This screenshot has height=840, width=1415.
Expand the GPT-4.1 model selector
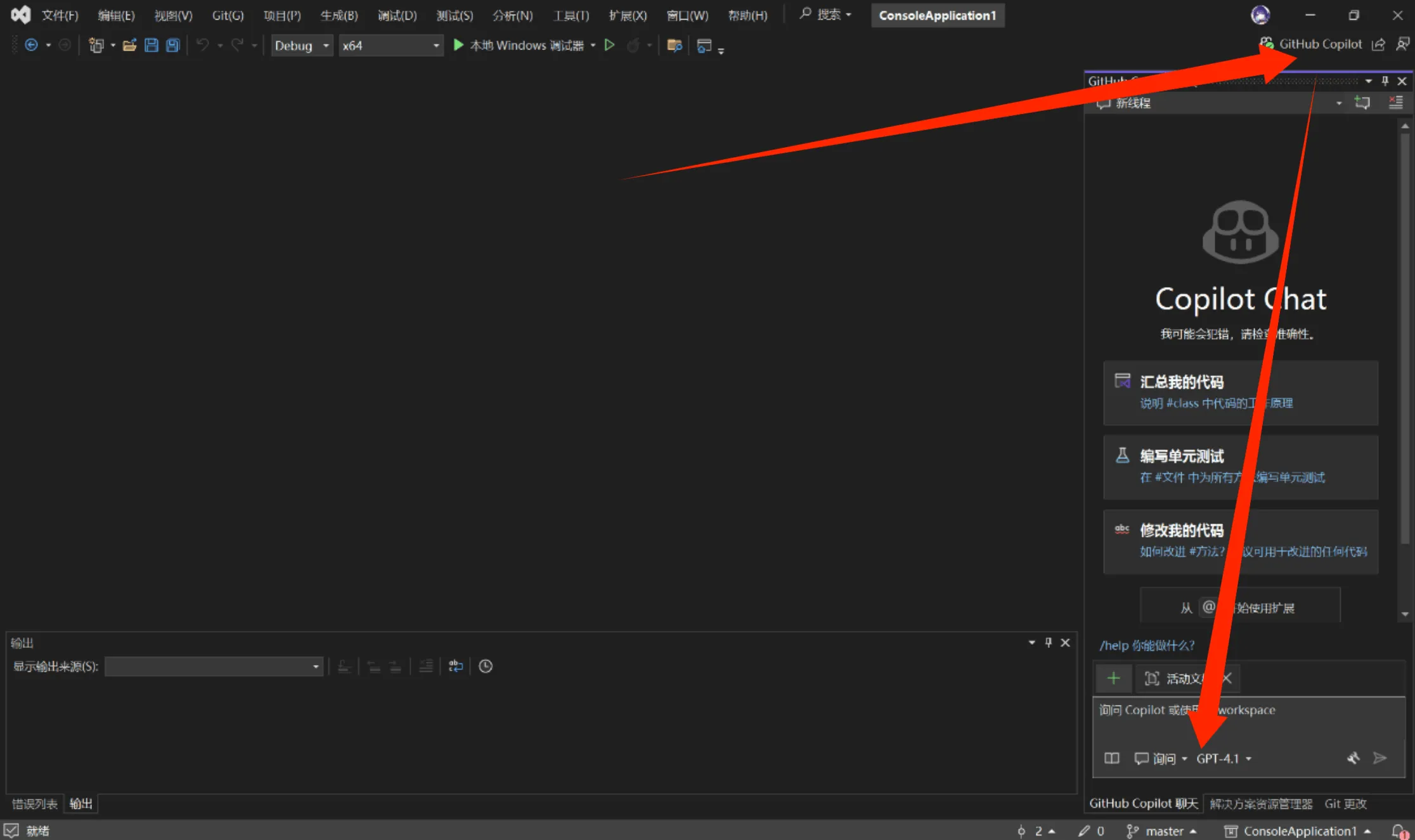[1224, 759]
